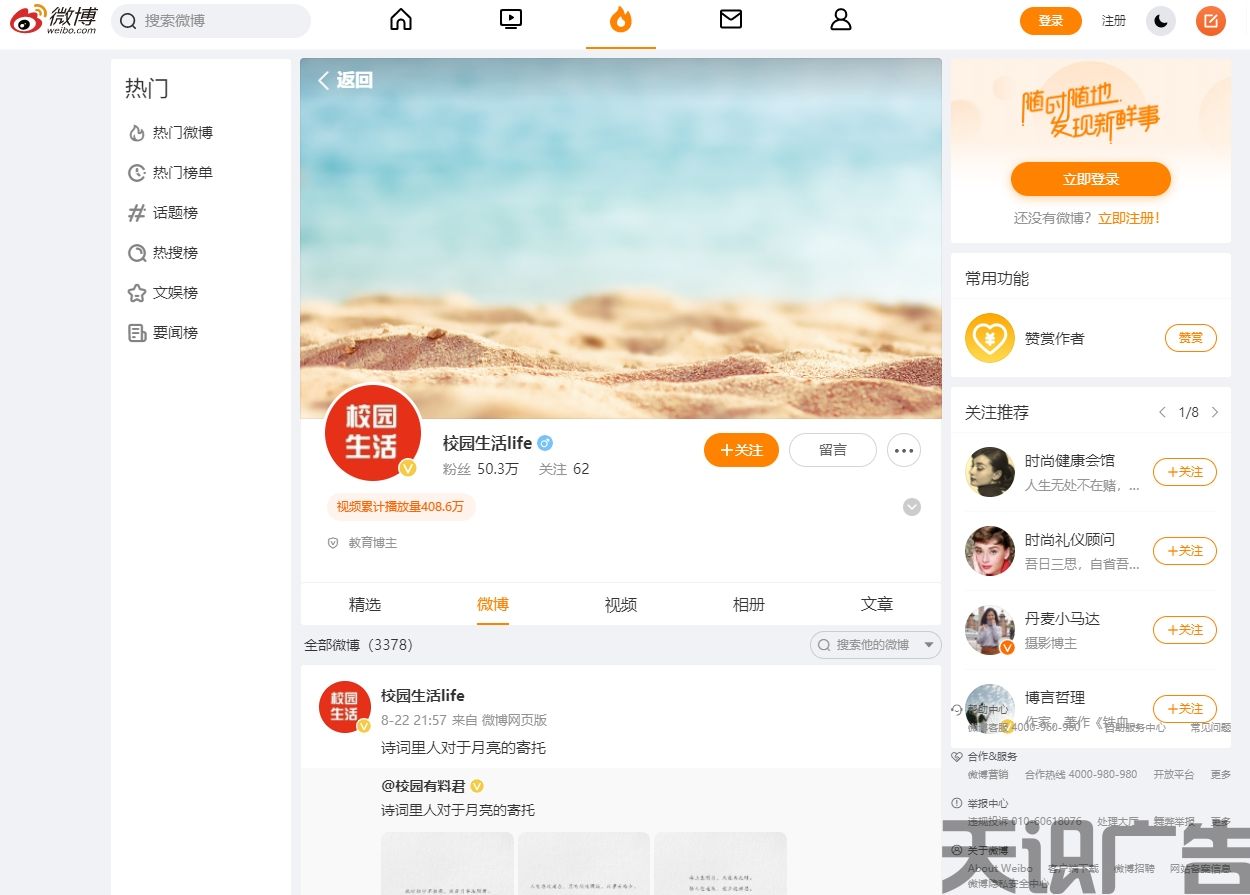
Task: Click the 立即注册! link
Action: tap(1129, 218)
